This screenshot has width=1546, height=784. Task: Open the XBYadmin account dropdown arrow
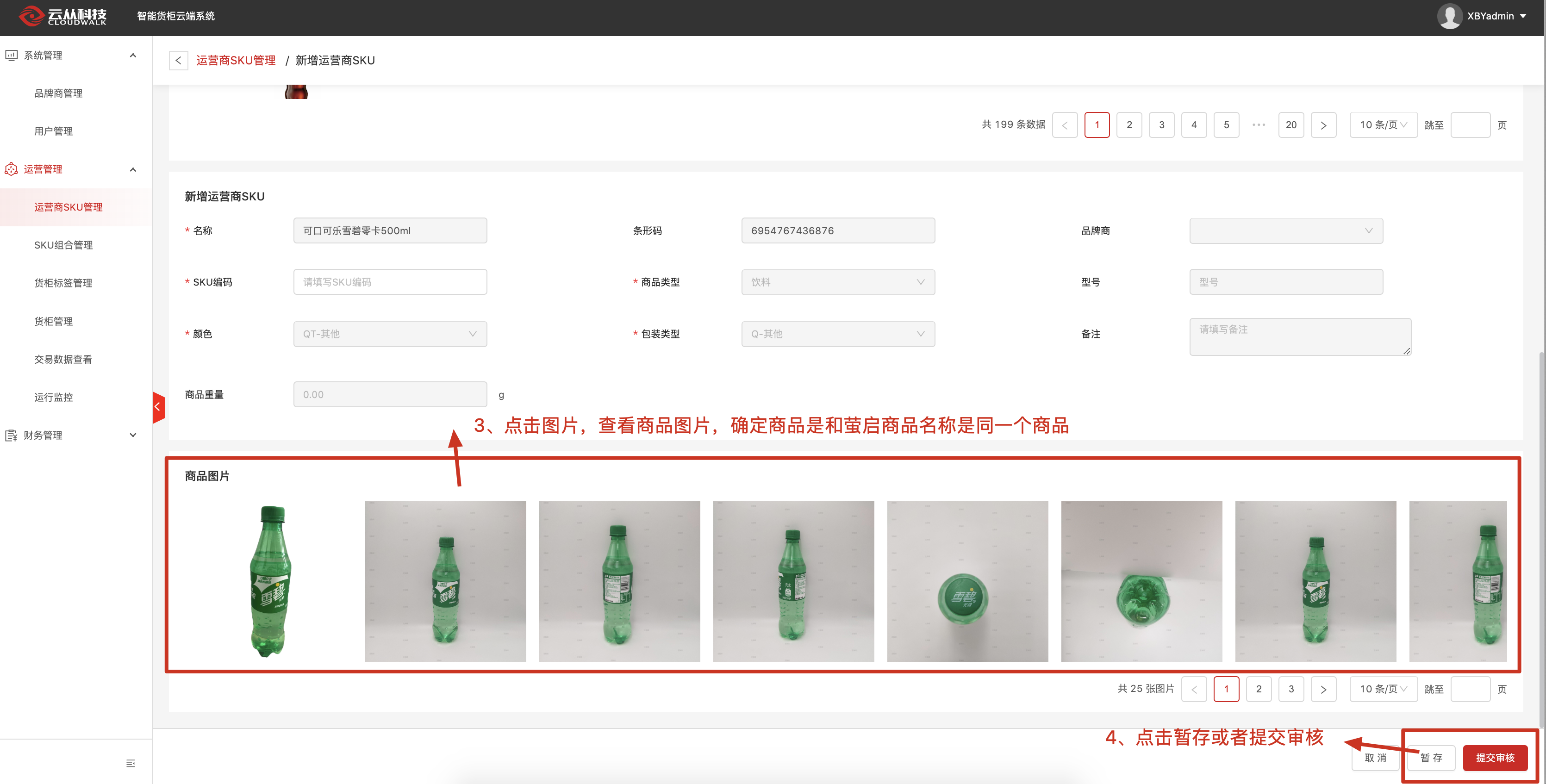tap(1523, 16)
